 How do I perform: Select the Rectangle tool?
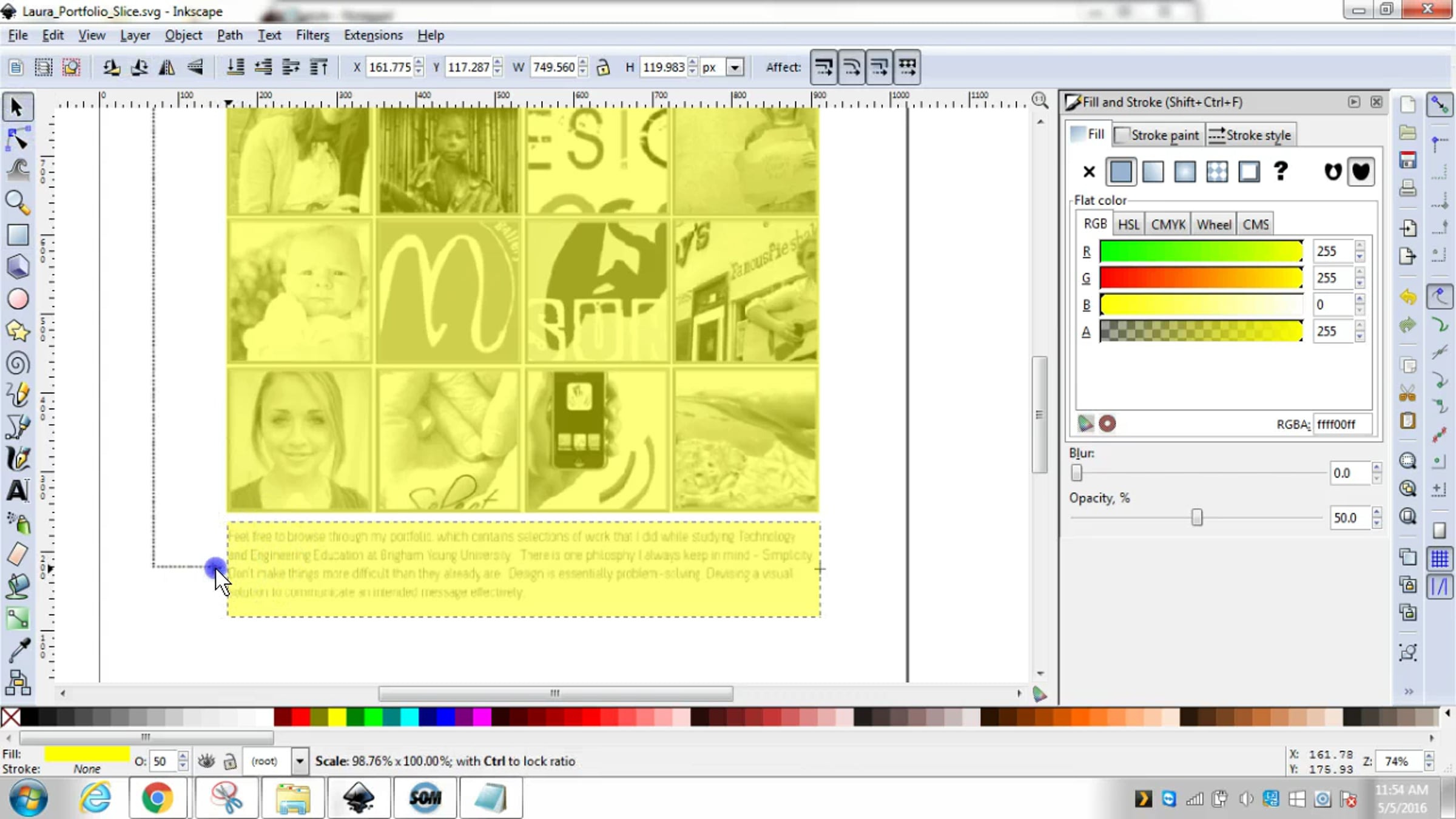(x=17, y=235)
